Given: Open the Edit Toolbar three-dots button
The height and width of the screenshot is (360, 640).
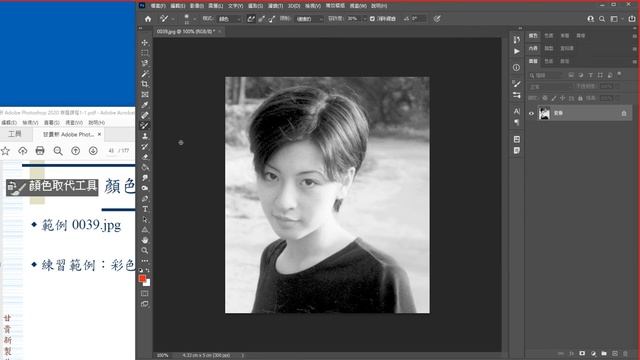Looking at the screenshot, I should click(145, 261).
